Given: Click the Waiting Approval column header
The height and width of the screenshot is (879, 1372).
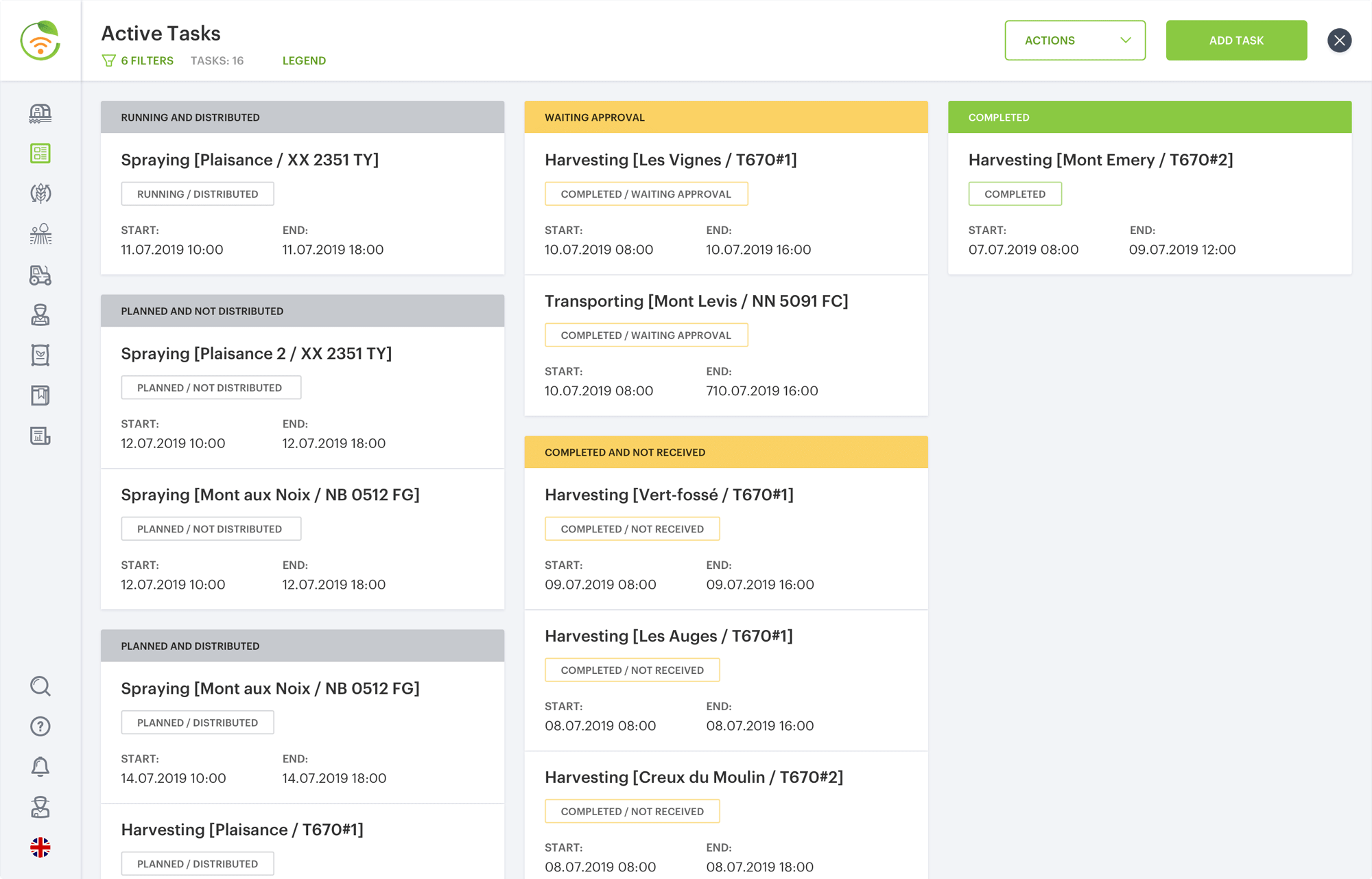Looking at the screenshot, I should click(x=725, y=117).
